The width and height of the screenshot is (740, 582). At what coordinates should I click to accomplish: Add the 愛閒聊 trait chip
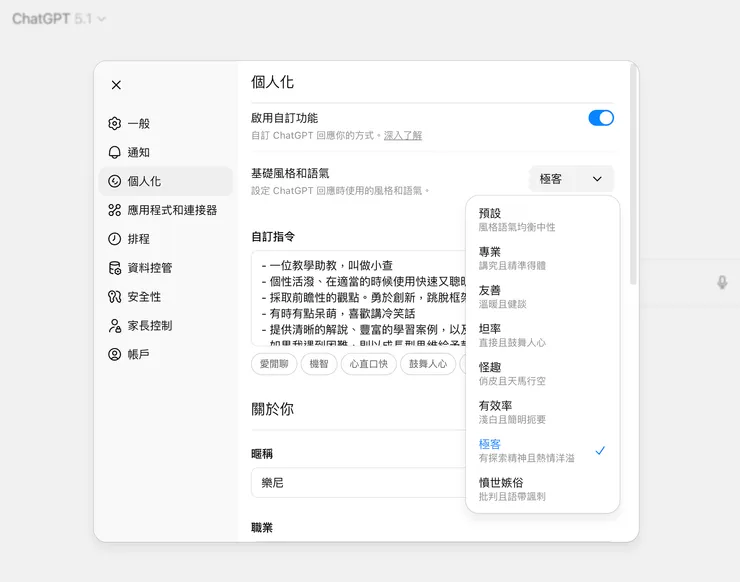point(274,364)
